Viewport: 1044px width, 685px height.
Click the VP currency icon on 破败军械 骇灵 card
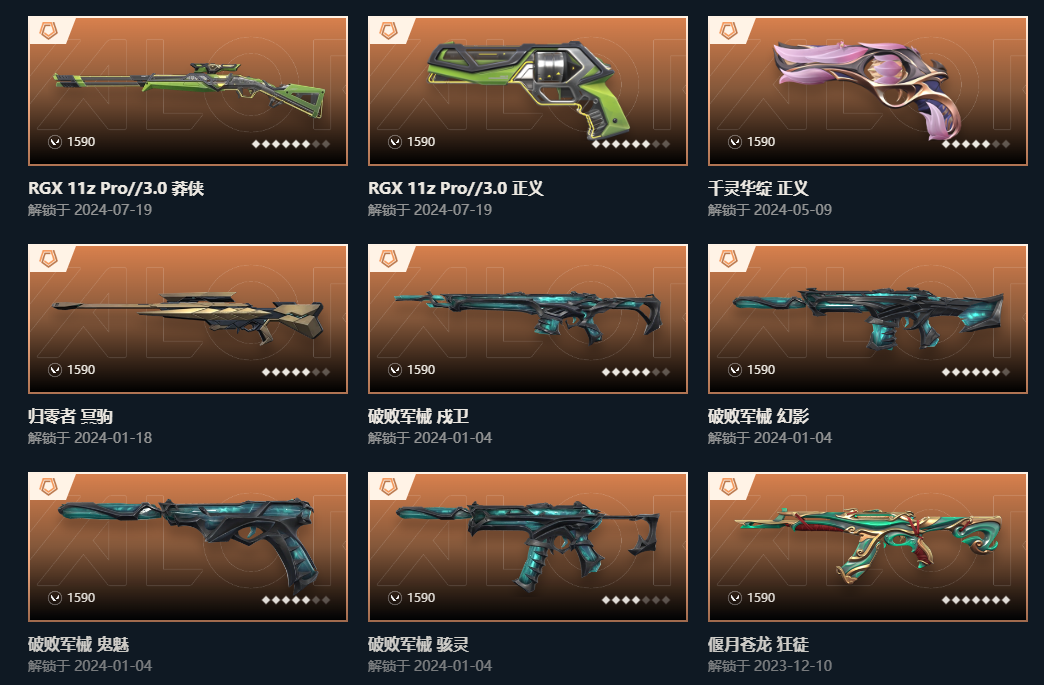pyautogui.click(x=395, y=598)
